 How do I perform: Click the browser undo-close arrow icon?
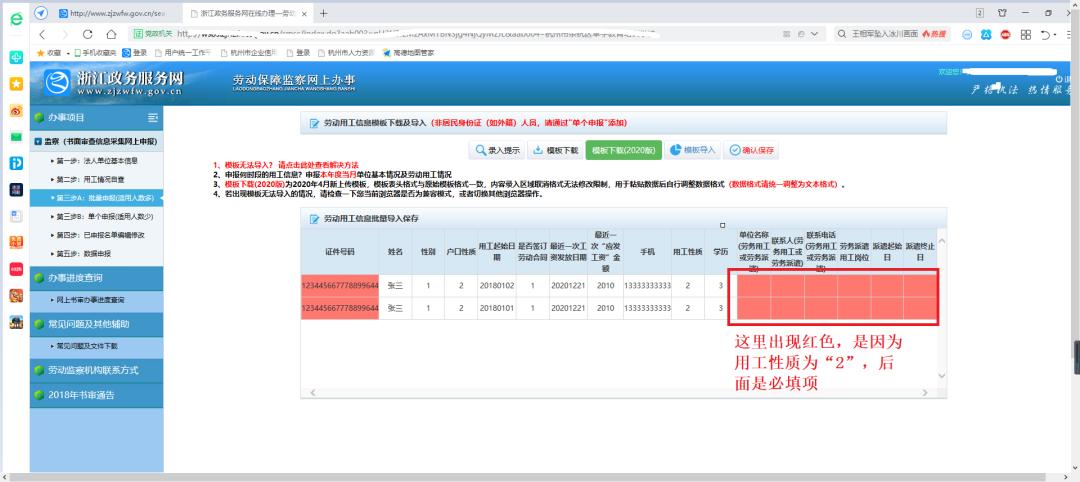coord(1045,34)
